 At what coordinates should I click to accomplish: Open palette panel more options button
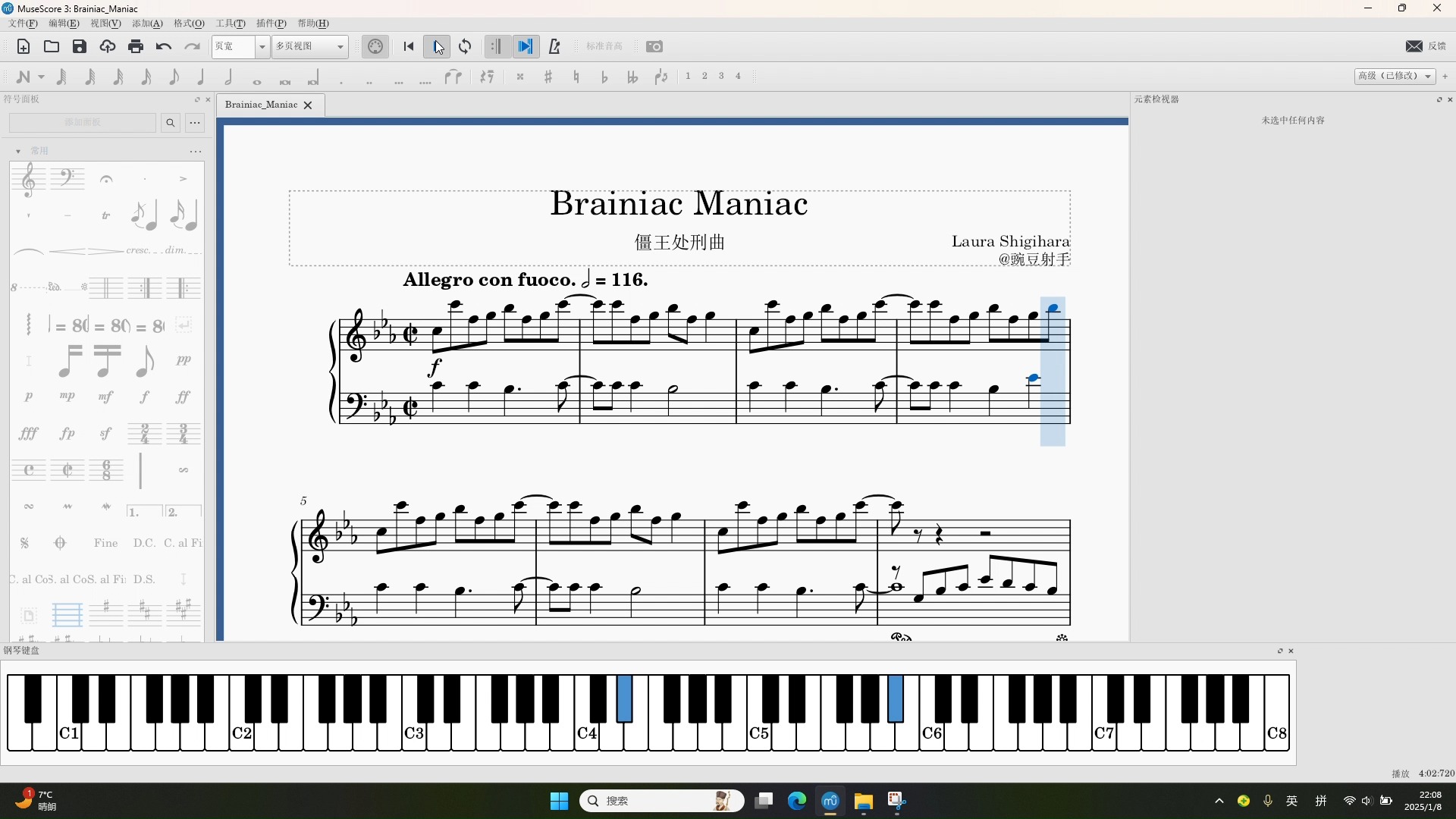click(x=195, y=123)
